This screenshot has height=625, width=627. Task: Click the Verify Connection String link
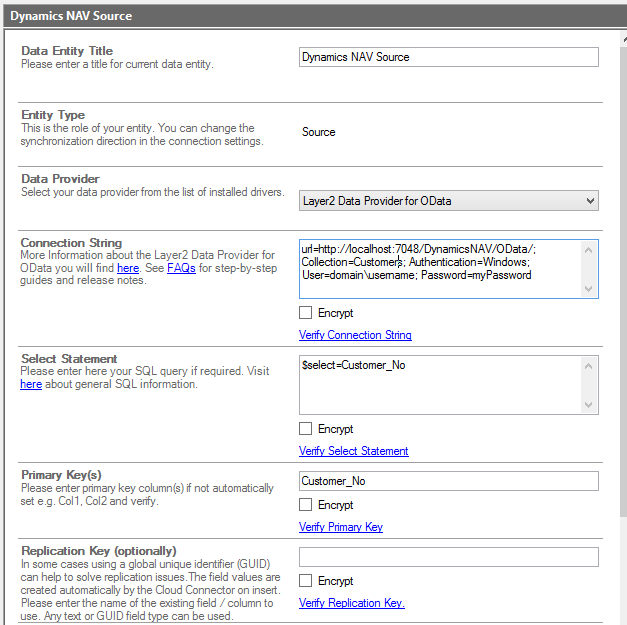click(x=355, y=335)
